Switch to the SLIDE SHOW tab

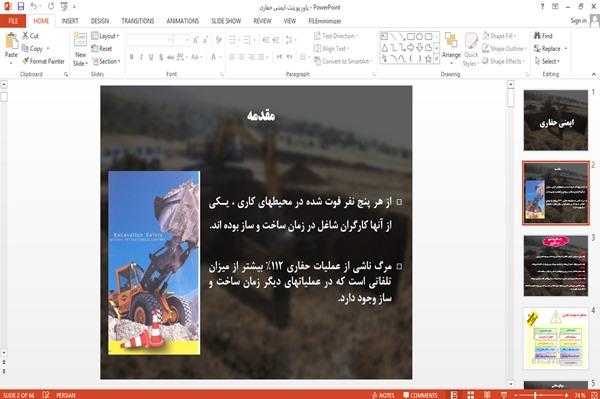click(x=226, y=21)
